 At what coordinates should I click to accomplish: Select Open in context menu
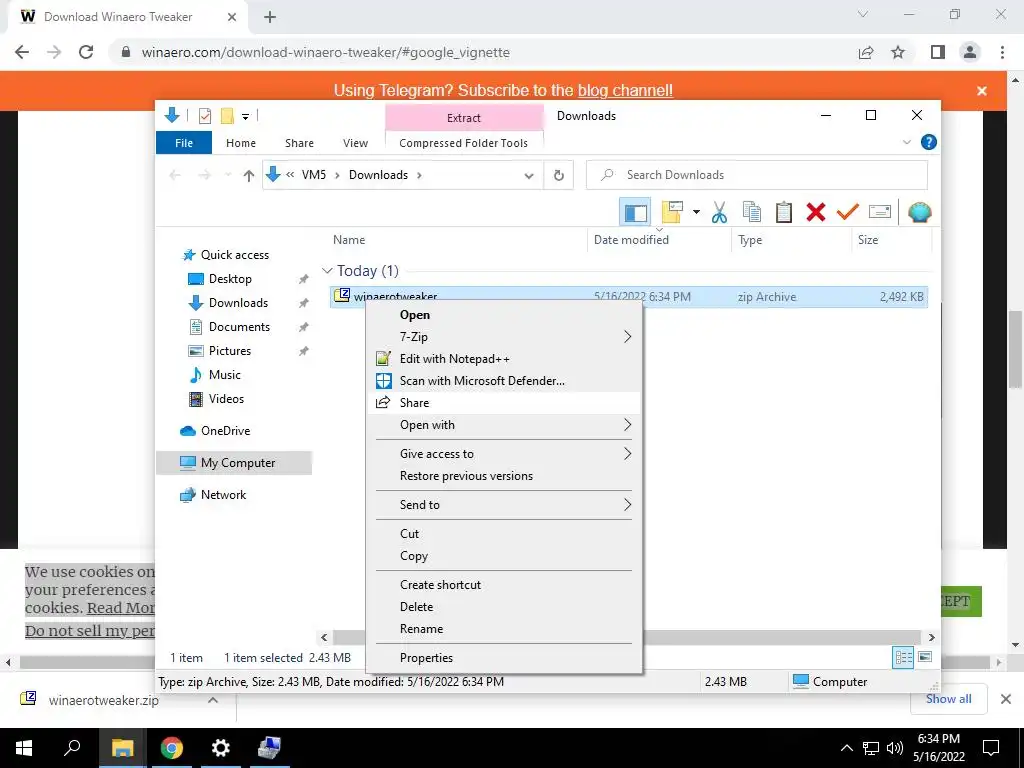504,315
